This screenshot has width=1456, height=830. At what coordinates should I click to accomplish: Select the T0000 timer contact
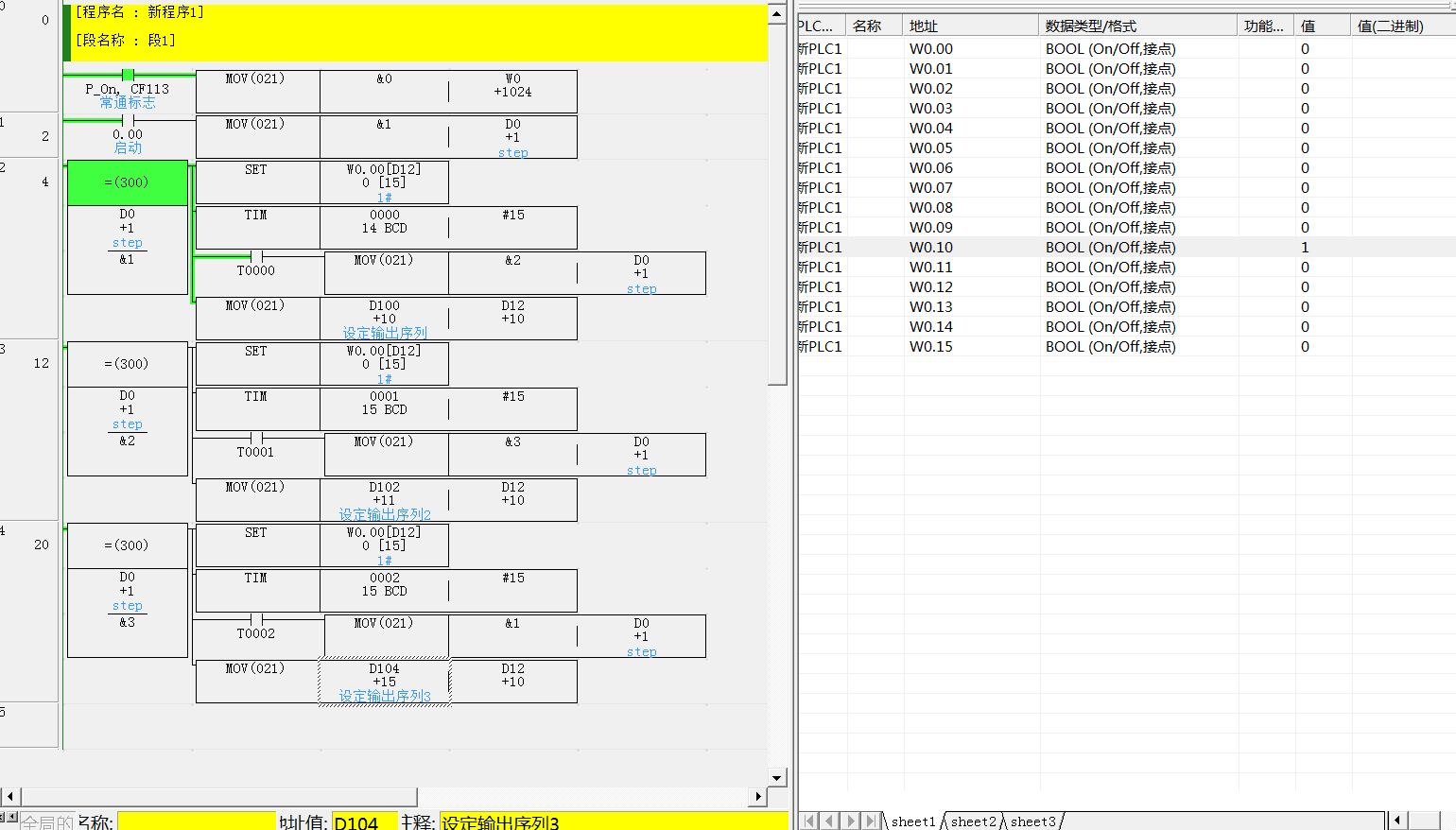pyautogui.click(x=256, y=256)
